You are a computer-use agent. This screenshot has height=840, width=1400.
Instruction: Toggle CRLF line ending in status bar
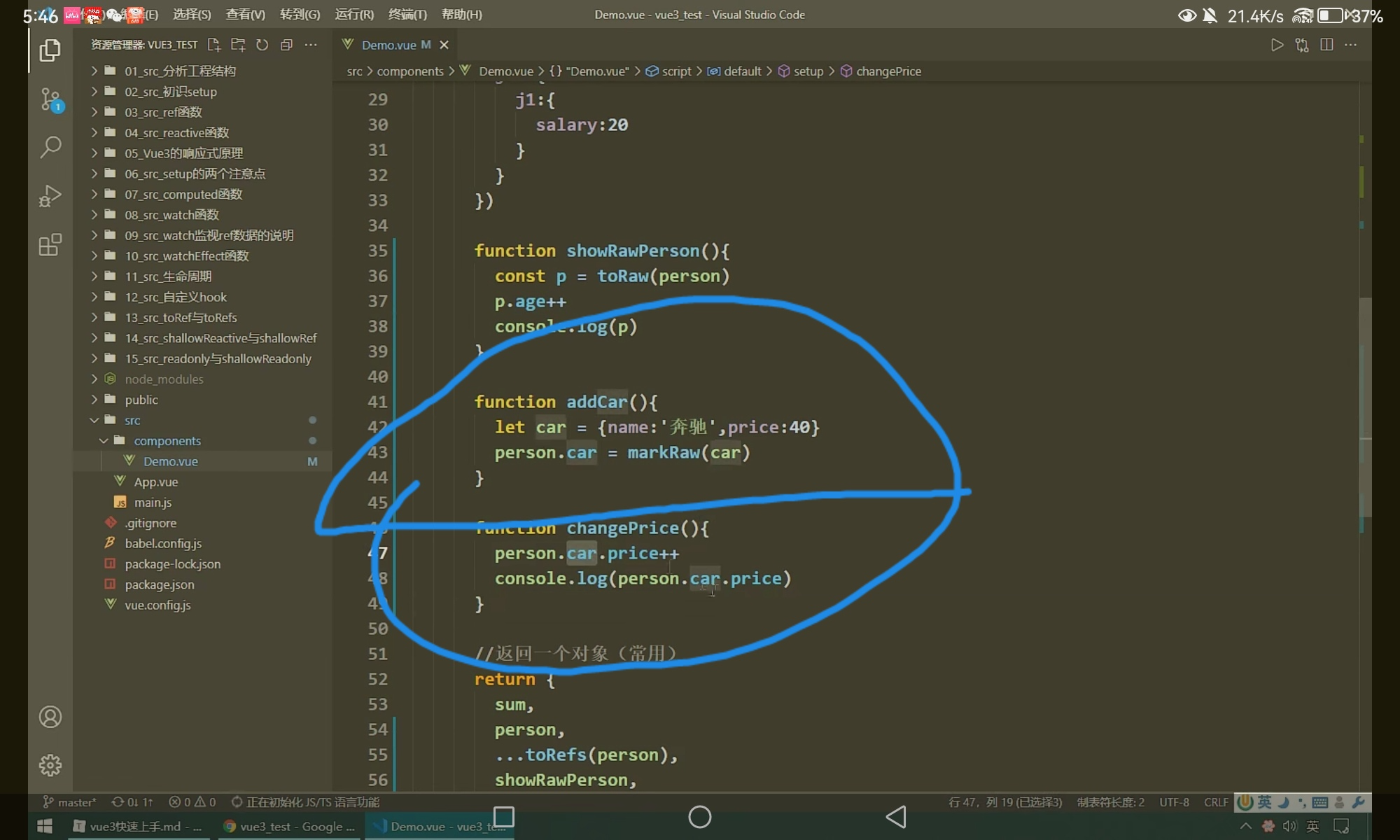tap(1216, 802)
